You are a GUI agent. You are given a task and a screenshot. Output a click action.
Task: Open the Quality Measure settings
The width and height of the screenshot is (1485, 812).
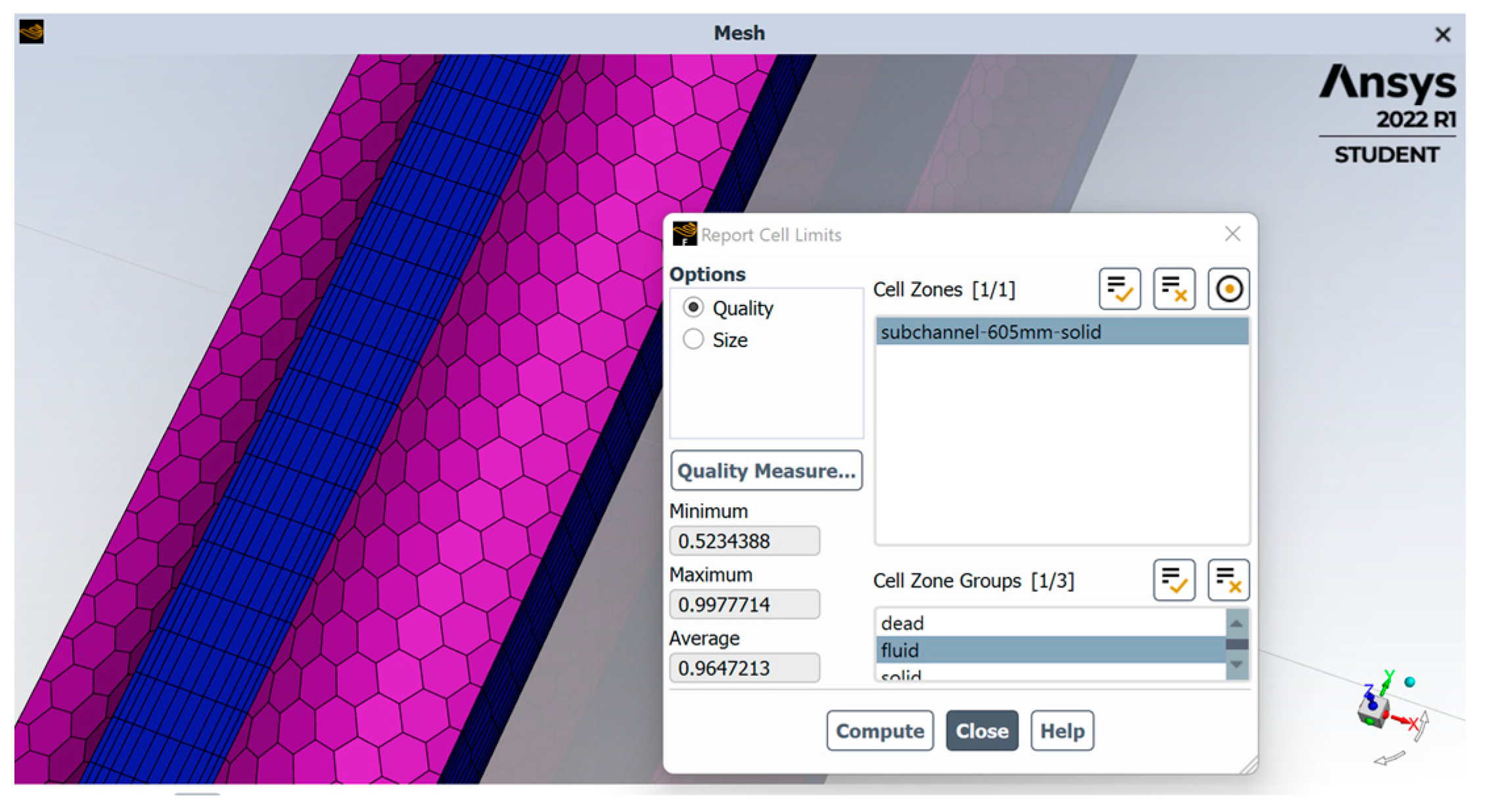[x=766, y=470]
